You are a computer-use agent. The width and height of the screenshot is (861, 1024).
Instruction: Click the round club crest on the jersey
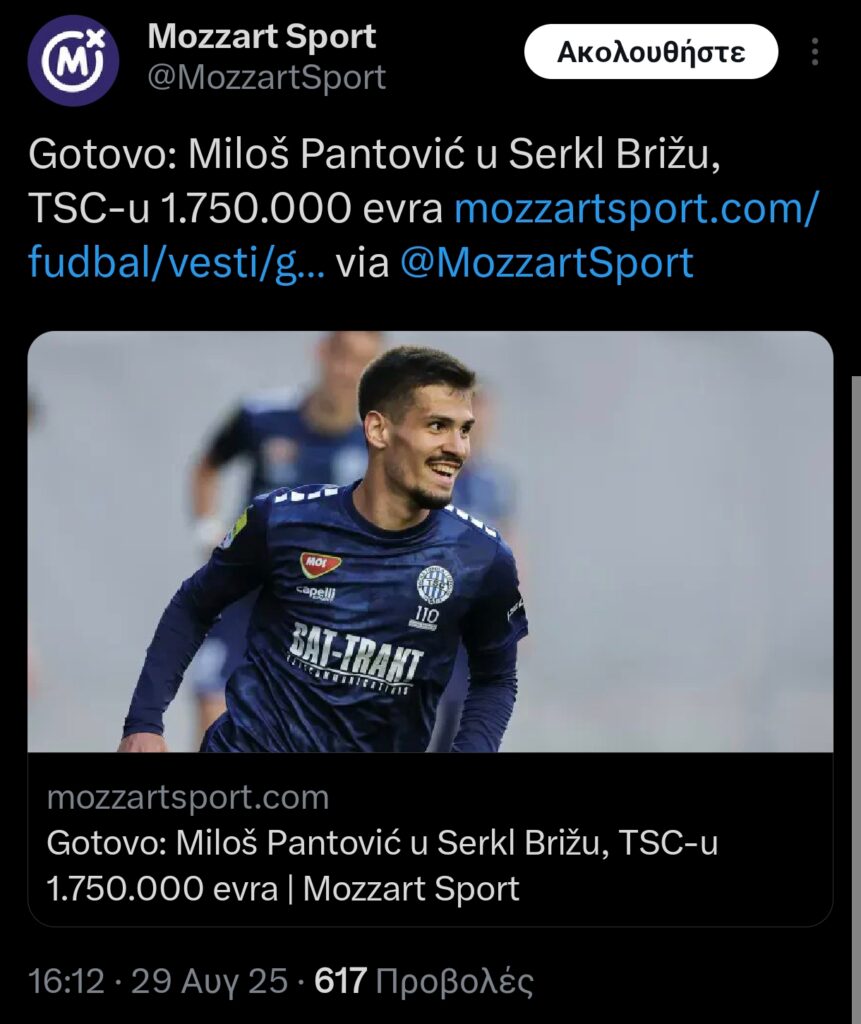tap(434, 584)
